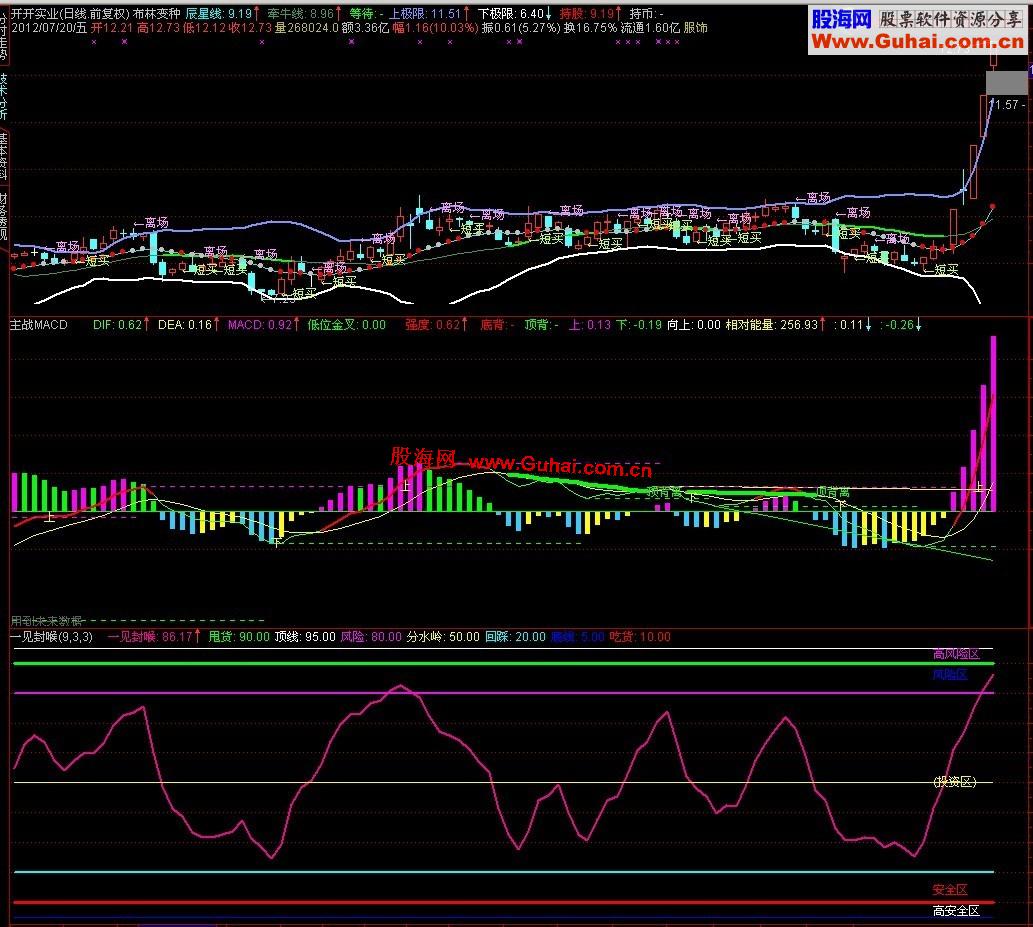Click the 甩货: 90.00 value
Screen dimensions: 1033x927
coord(239,637)
